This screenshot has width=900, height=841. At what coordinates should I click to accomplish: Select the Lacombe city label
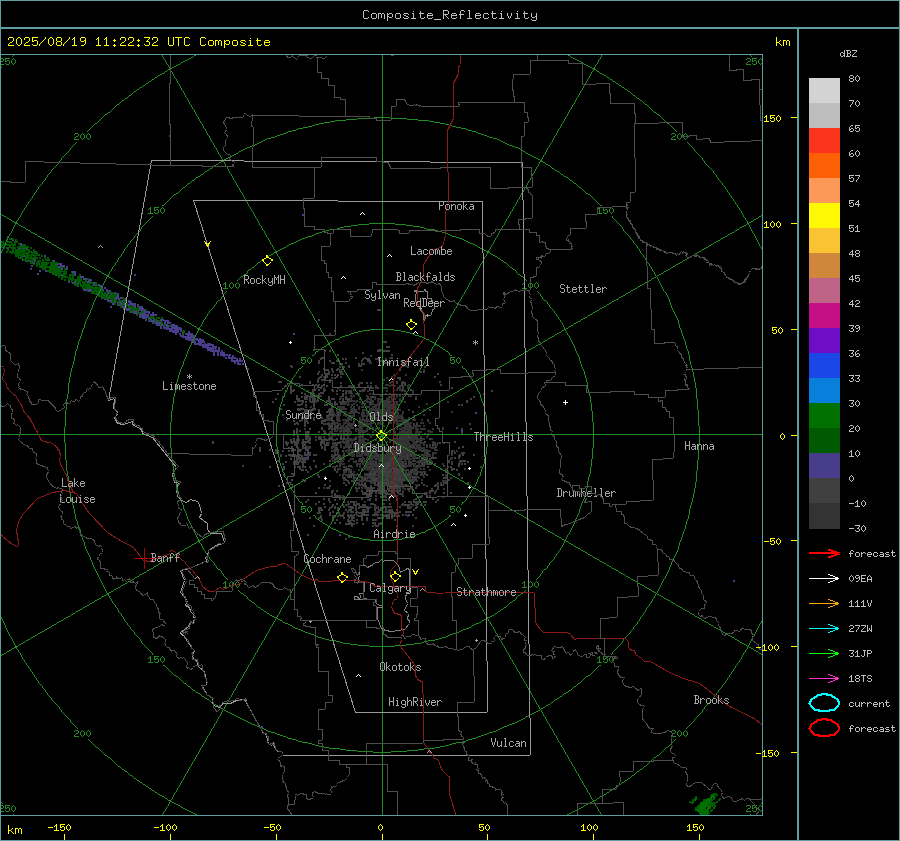tap(431, 251)
